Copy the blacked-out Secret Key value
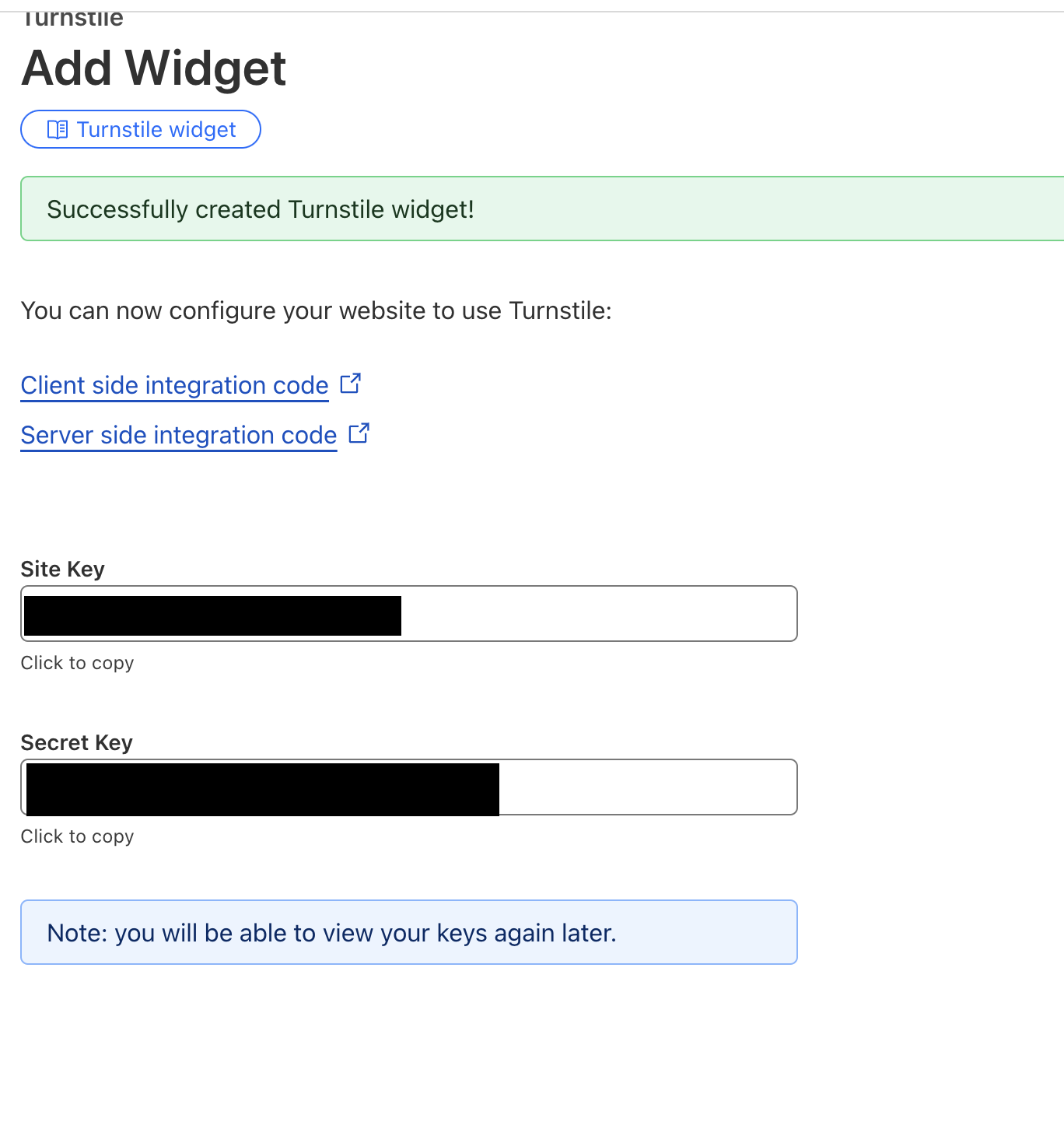The height and width of the screenshot is (1122, 1064). click(x=263, y=789)
